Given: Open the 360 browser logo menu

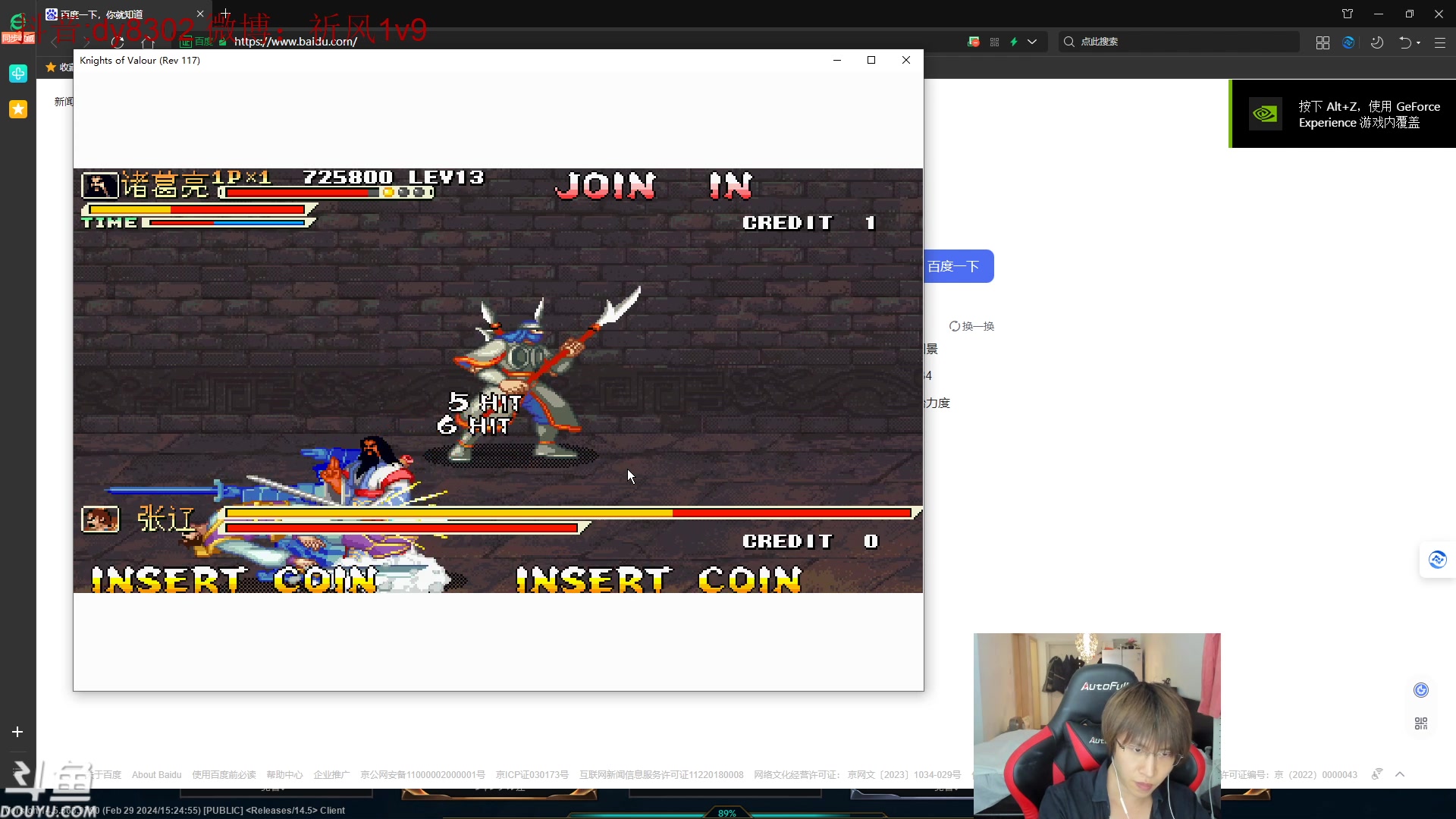Looking at the screenshot, I should 17,21.
